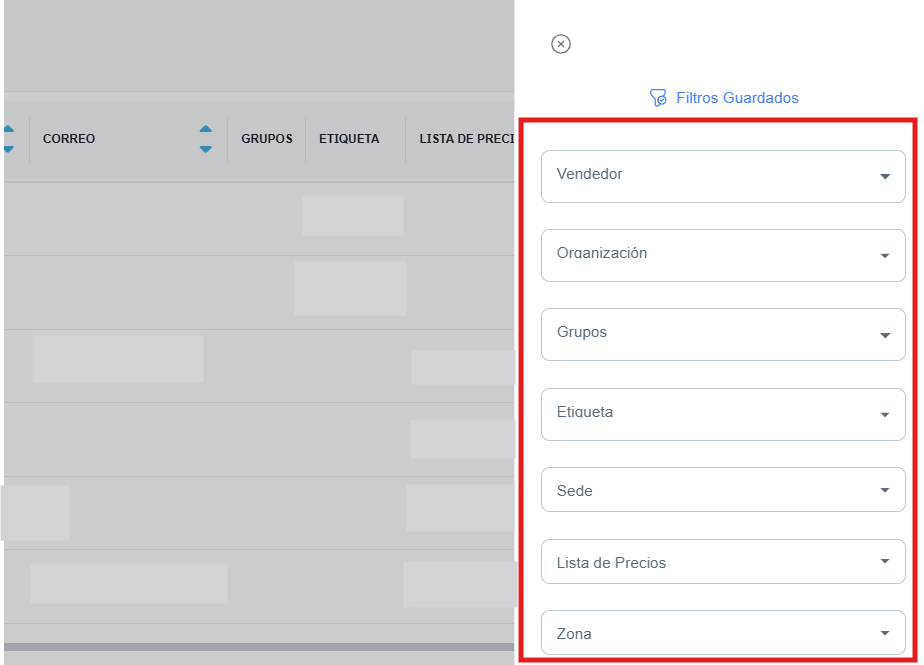Click the table's horizontal scrollbar
This screenshot has width=924, height=665.
[x=258, y=647]
